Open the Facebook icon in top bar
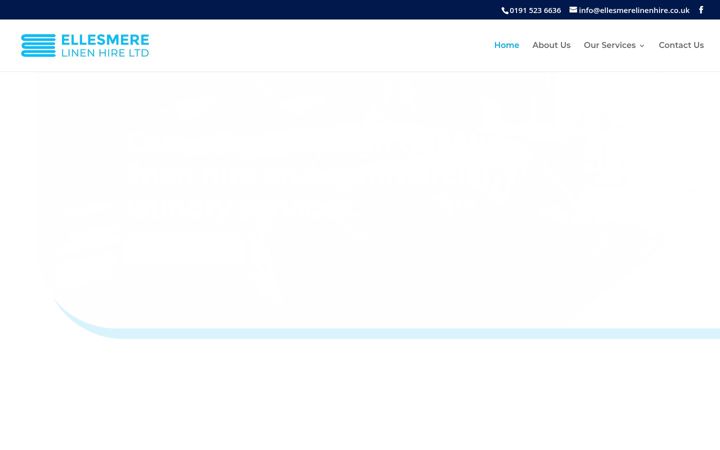 pyautogui.click(x=701, y=10)
